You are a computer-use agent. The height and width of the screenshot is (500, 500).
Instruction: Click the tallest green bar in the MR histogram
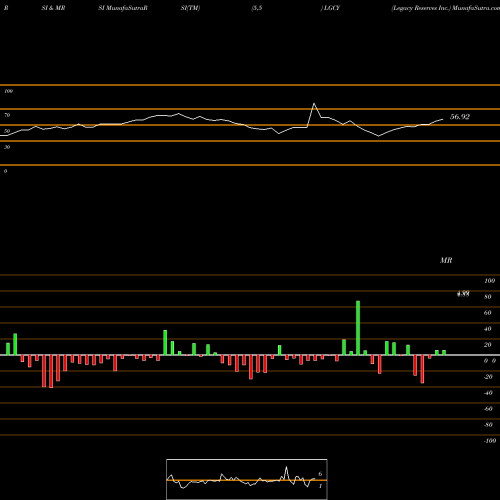(x=358, y=328)
